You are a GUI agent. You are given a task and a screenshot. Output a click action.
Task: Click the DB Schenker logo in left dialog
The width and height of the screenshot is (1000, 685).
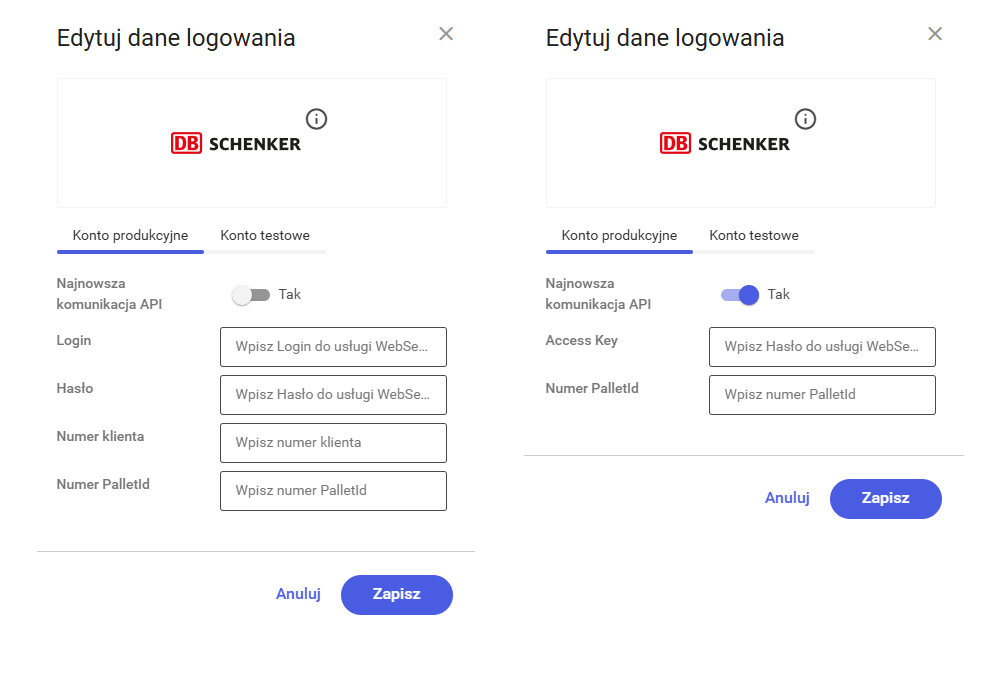click(234, 142)
